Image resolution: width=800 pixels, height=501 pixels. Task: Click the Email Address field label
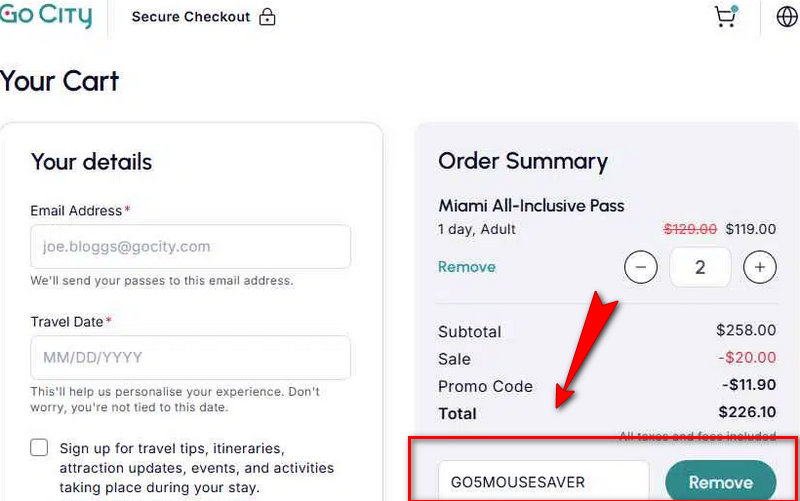[x=76, y=211]
